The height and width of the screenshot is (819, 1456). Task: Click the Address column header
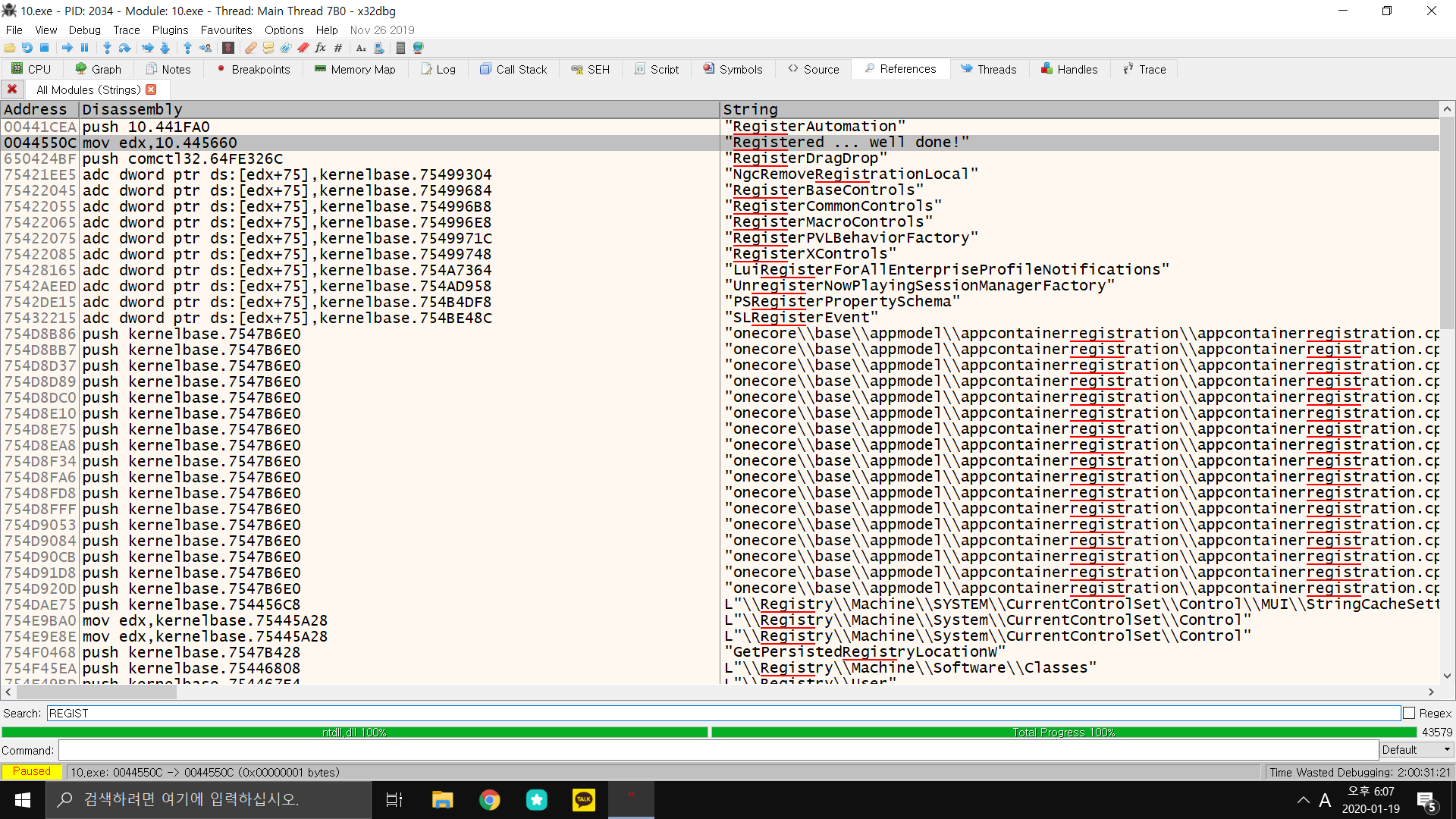pyautogui.click(x=39, y=109)
